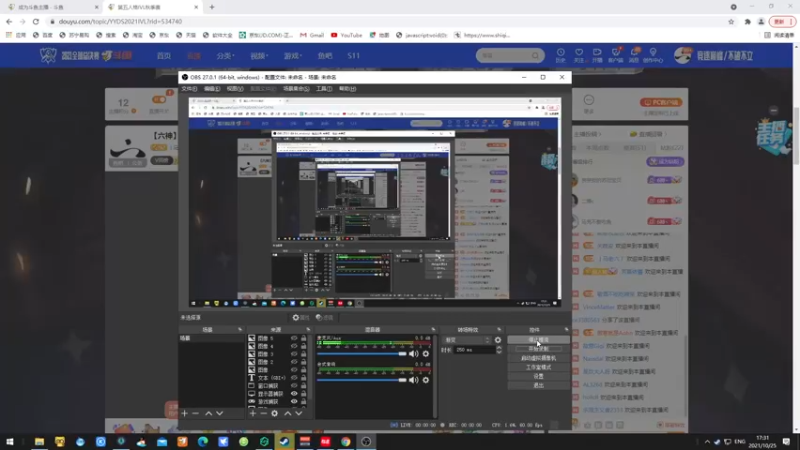
Task: Remove the selected scene with minus icon
Action: (195, 413)
